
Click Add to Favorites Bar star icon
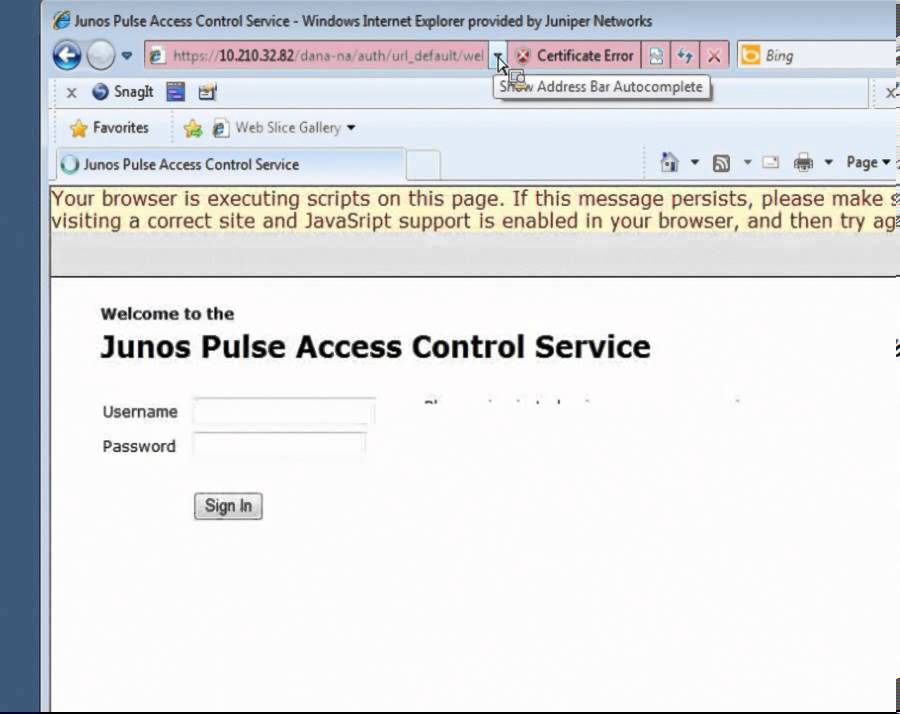(x=193, y=128)
